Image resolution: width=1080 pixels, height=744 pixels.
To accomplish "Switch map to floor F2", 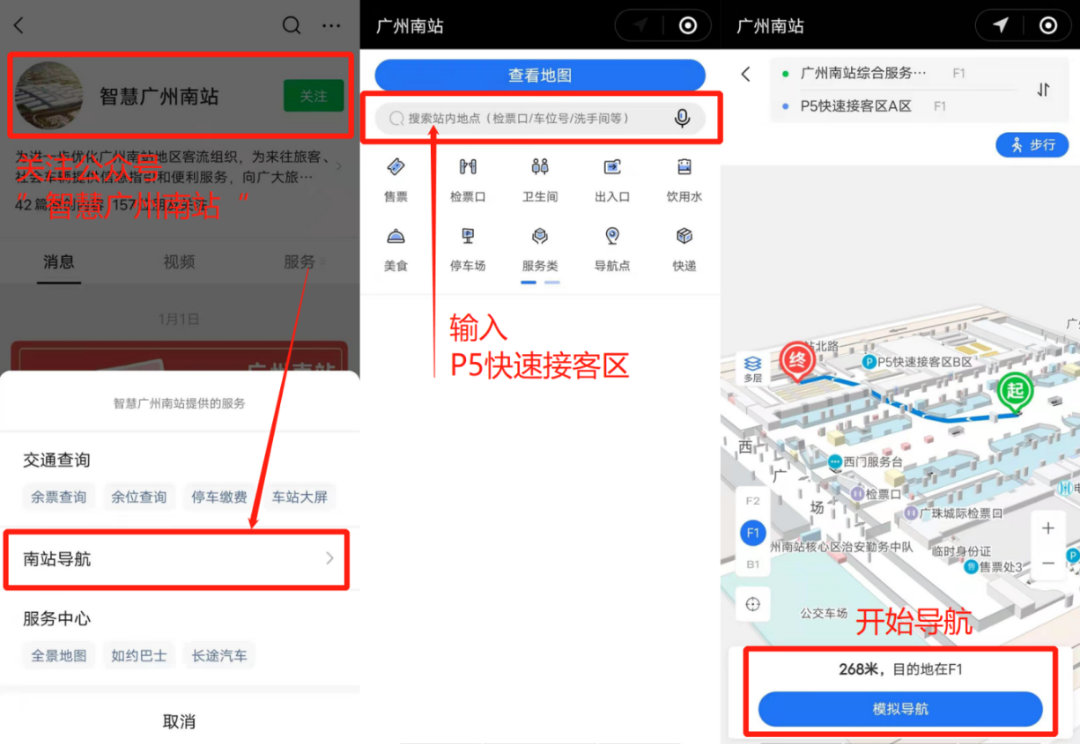I will point(753,501).
